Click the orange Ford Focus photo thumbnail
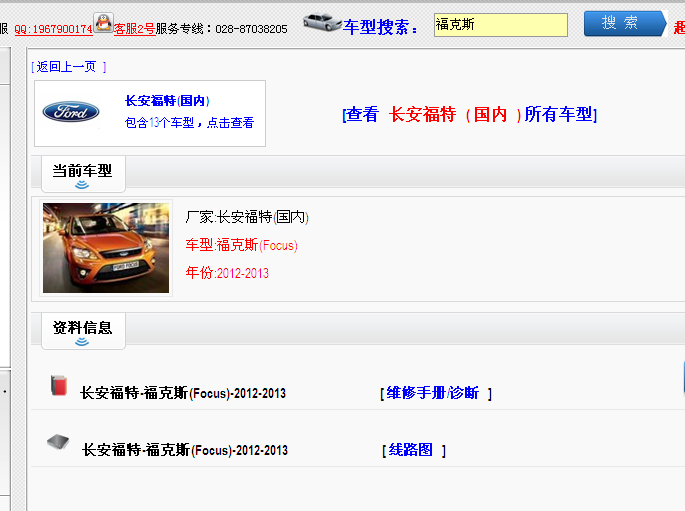685x511 pixels. [106, 248]
